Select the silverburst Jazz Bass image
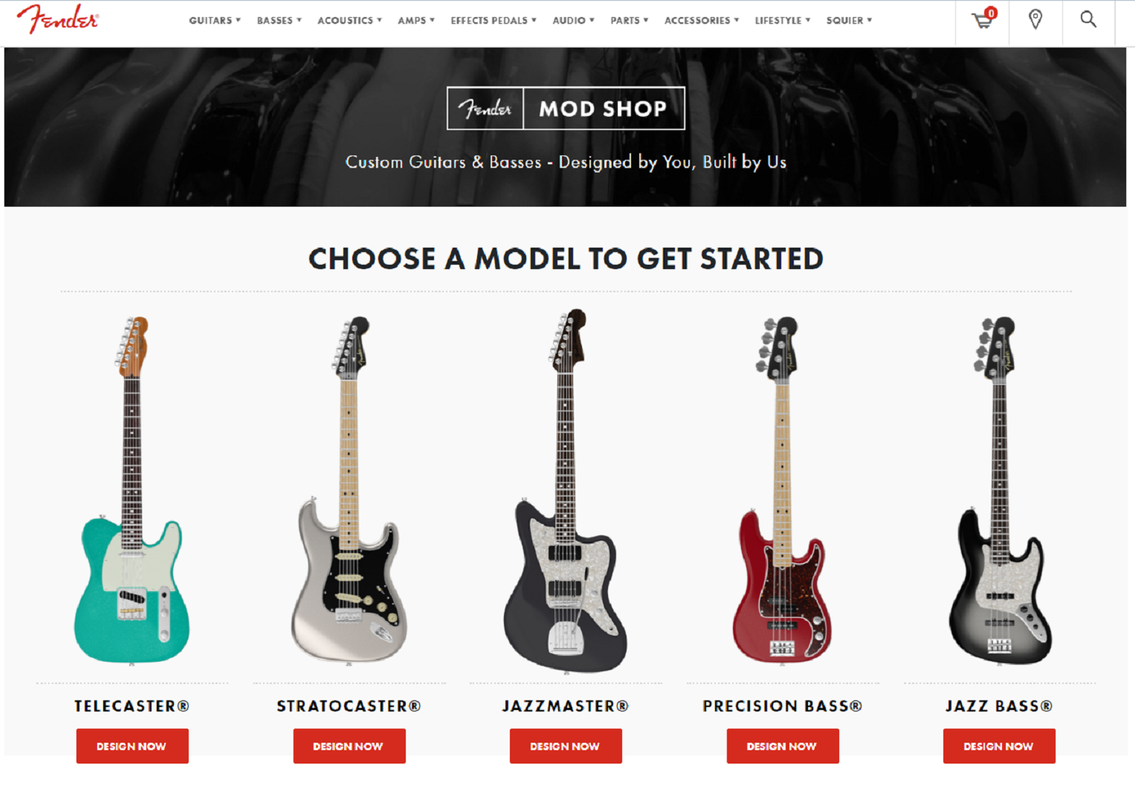Screen dimensions: 1135x800 [999, 490]
